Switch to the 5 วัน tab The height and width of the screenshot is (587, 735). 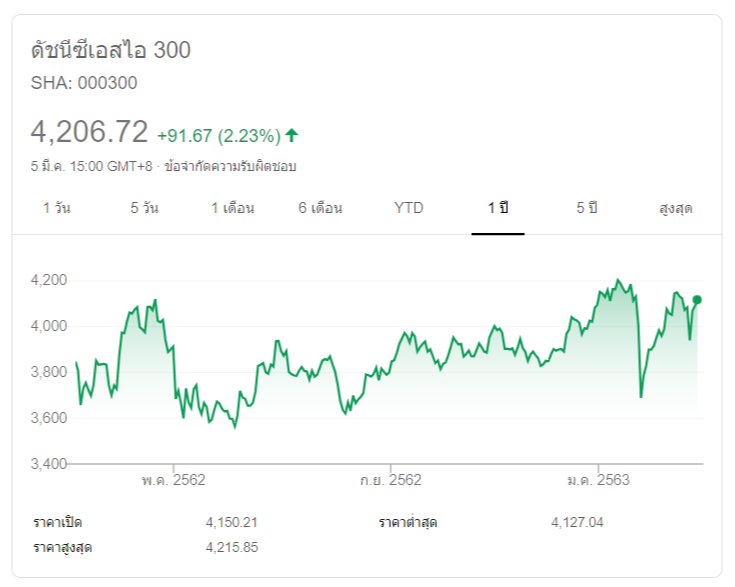coord(144,208)
